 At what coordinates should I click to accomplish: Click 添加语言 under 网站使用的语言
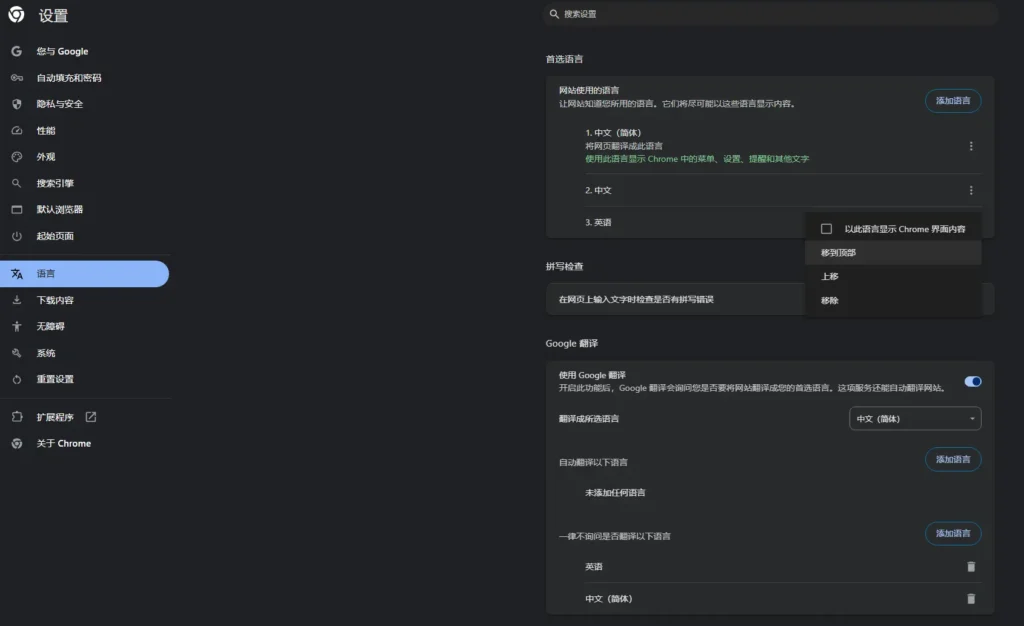[953, 101]
